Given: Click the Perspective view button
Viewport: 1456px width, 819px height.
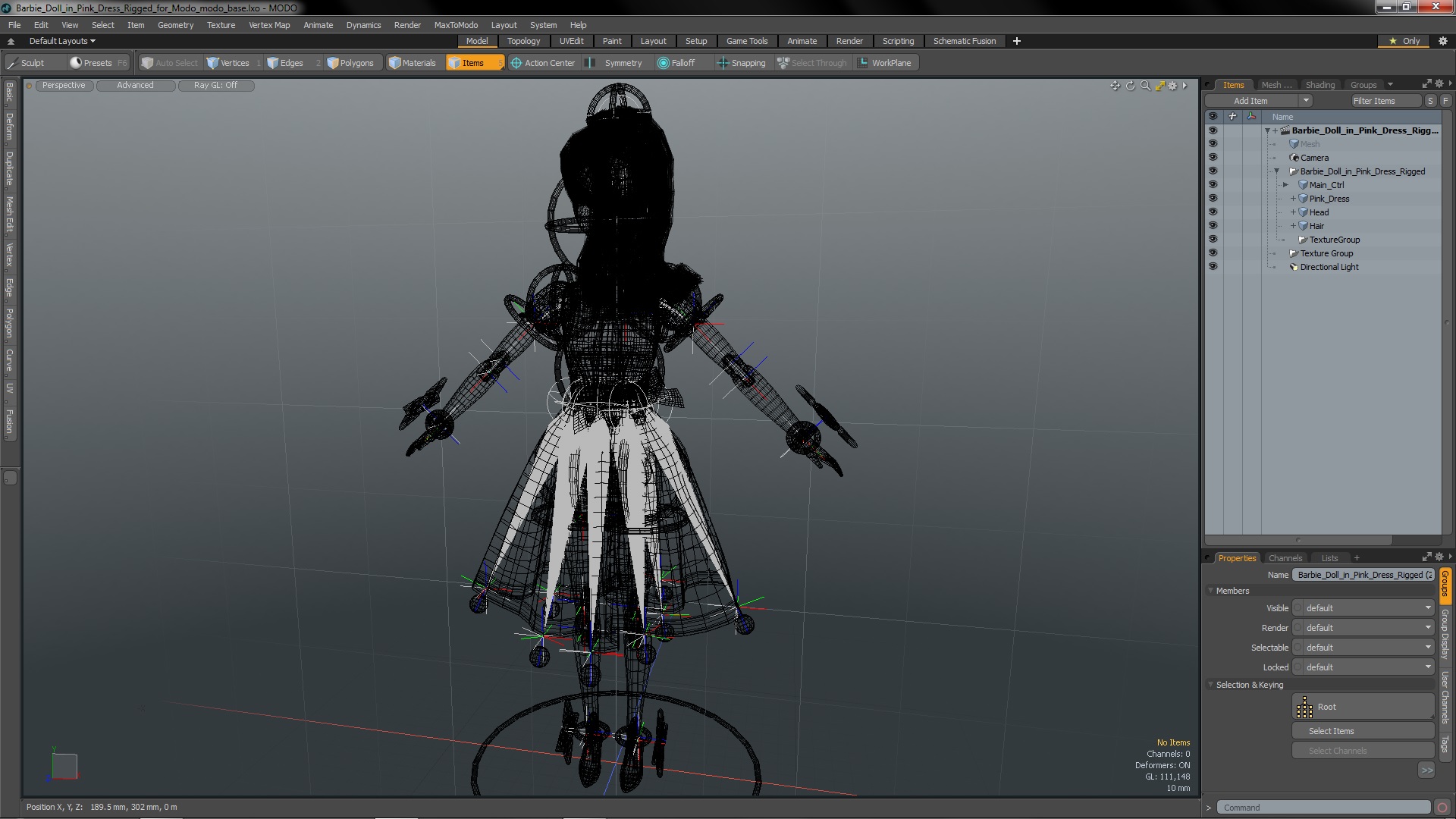Looking at the screenshot, I should (64, 86).
